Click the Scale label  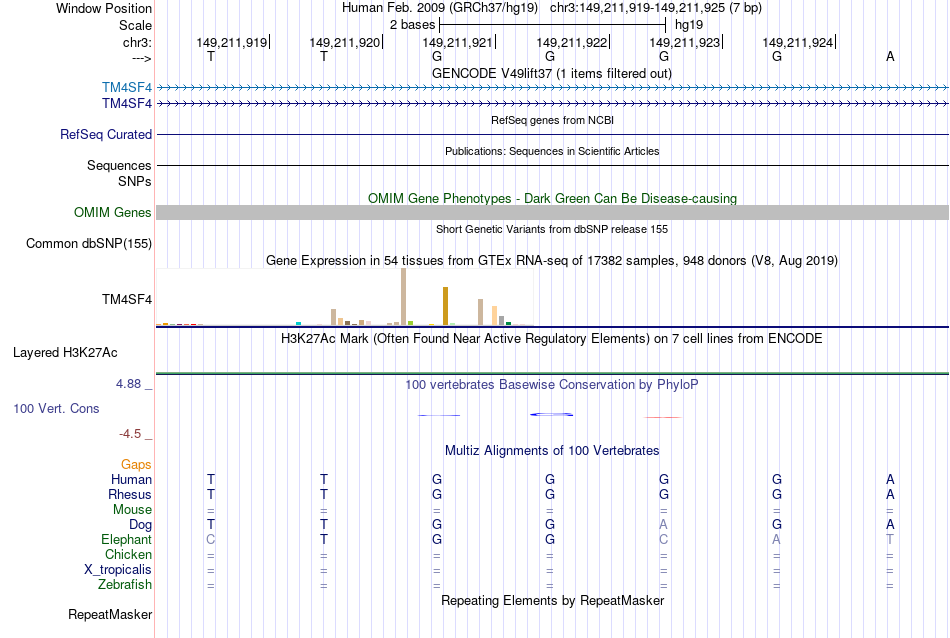point(135,25)
